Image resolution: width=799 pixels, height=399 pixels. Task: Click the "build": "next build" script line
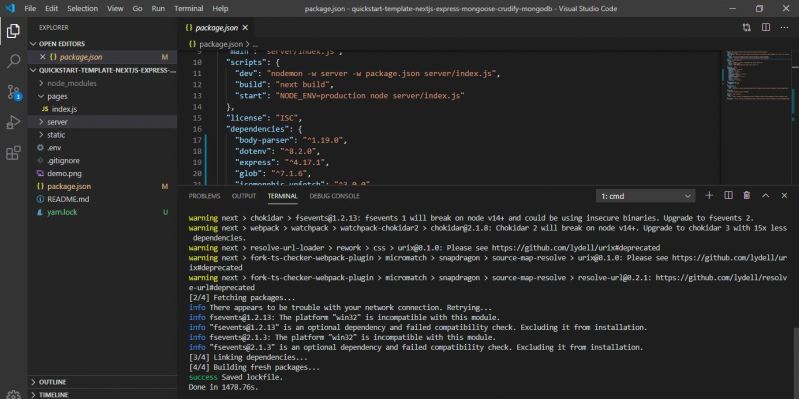(284, 85)
